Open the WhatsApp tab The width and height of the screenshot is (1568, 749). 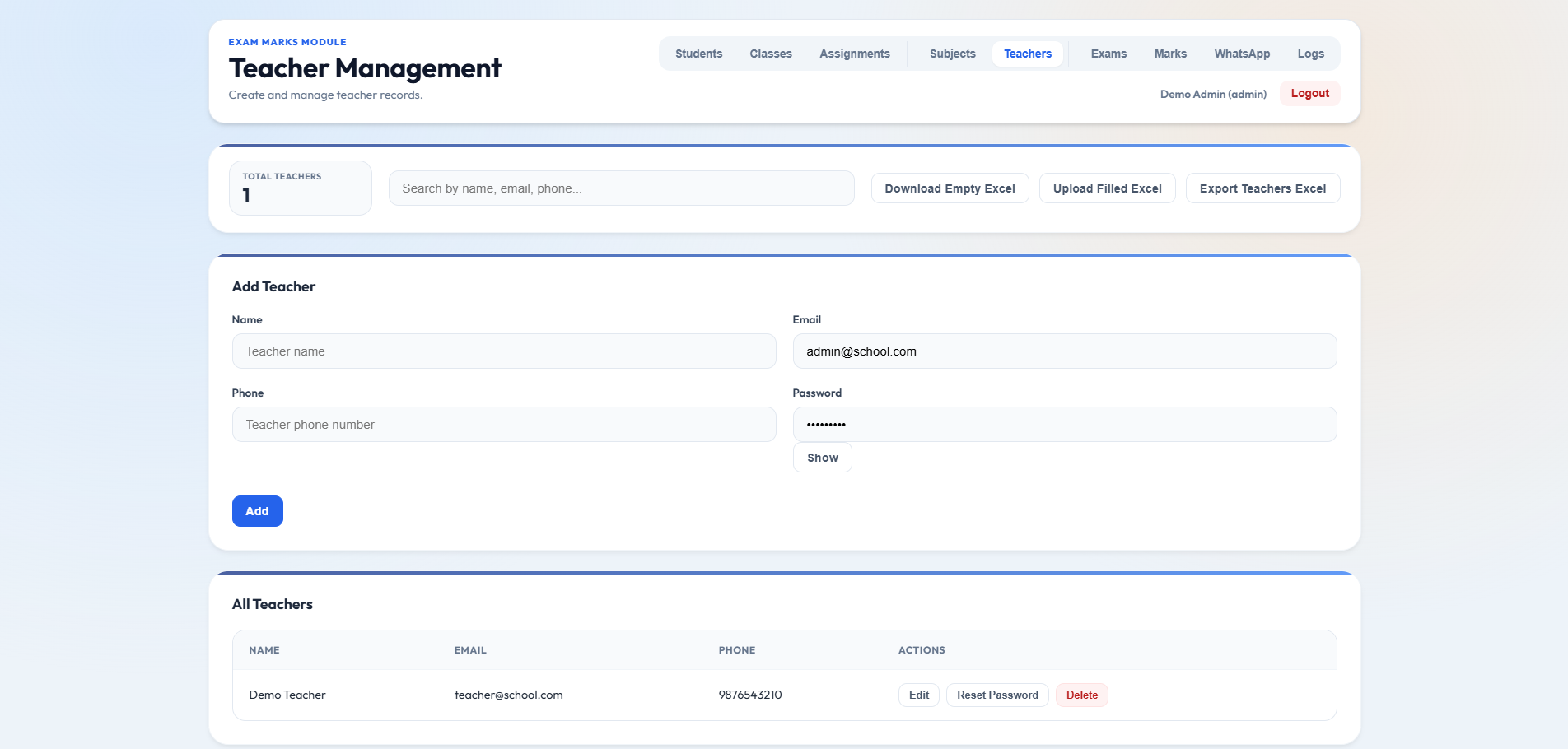point(1242,53)
